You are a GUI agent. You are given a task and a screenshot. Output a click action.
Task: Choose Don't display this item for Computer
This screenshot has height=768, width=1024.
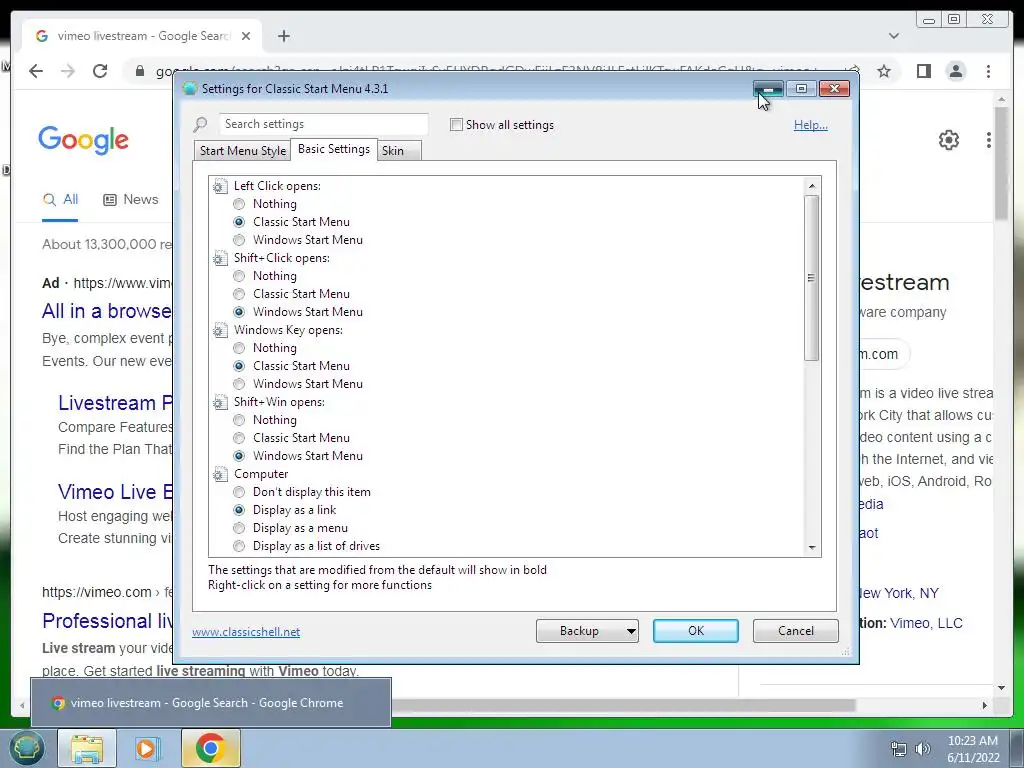click(x=239, y=492)
